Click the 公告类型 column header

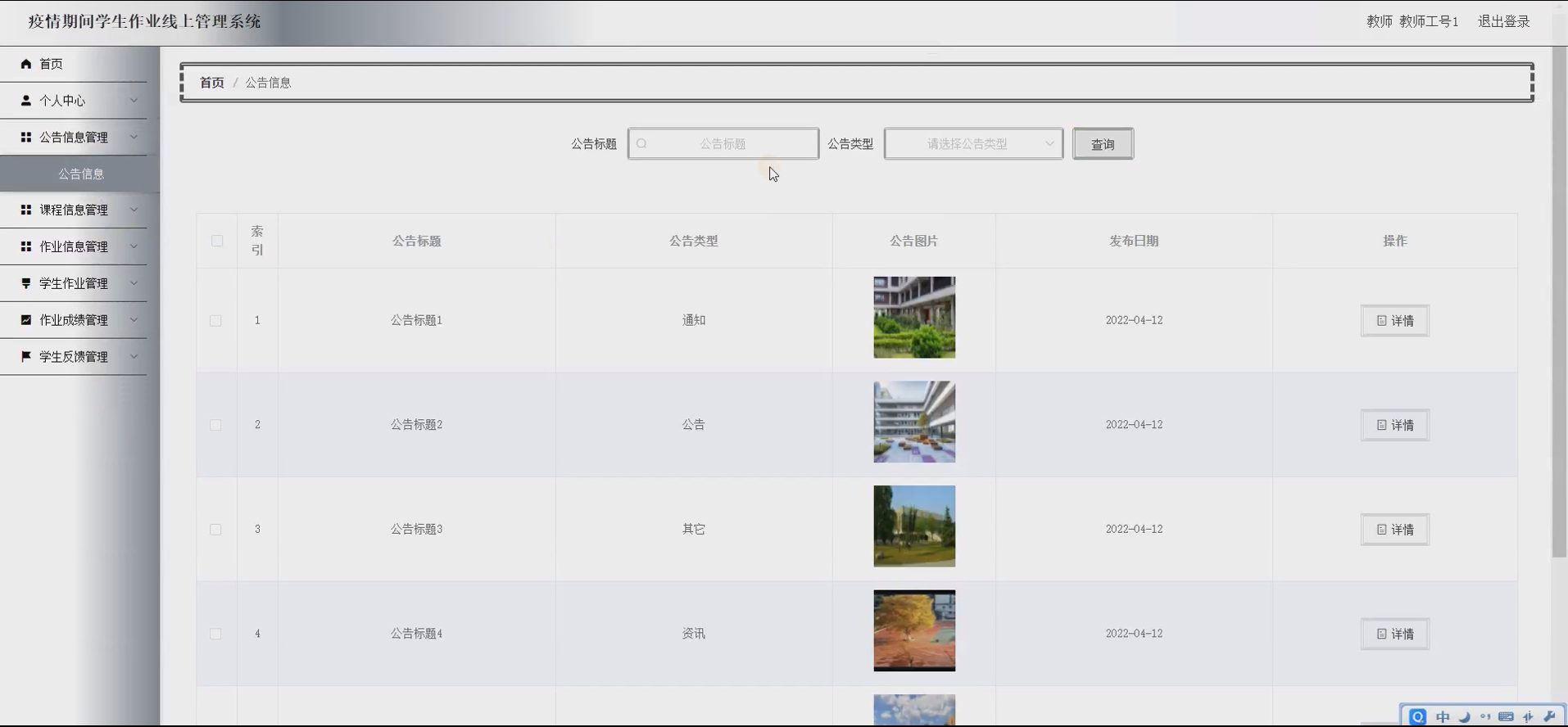[694, 242]
